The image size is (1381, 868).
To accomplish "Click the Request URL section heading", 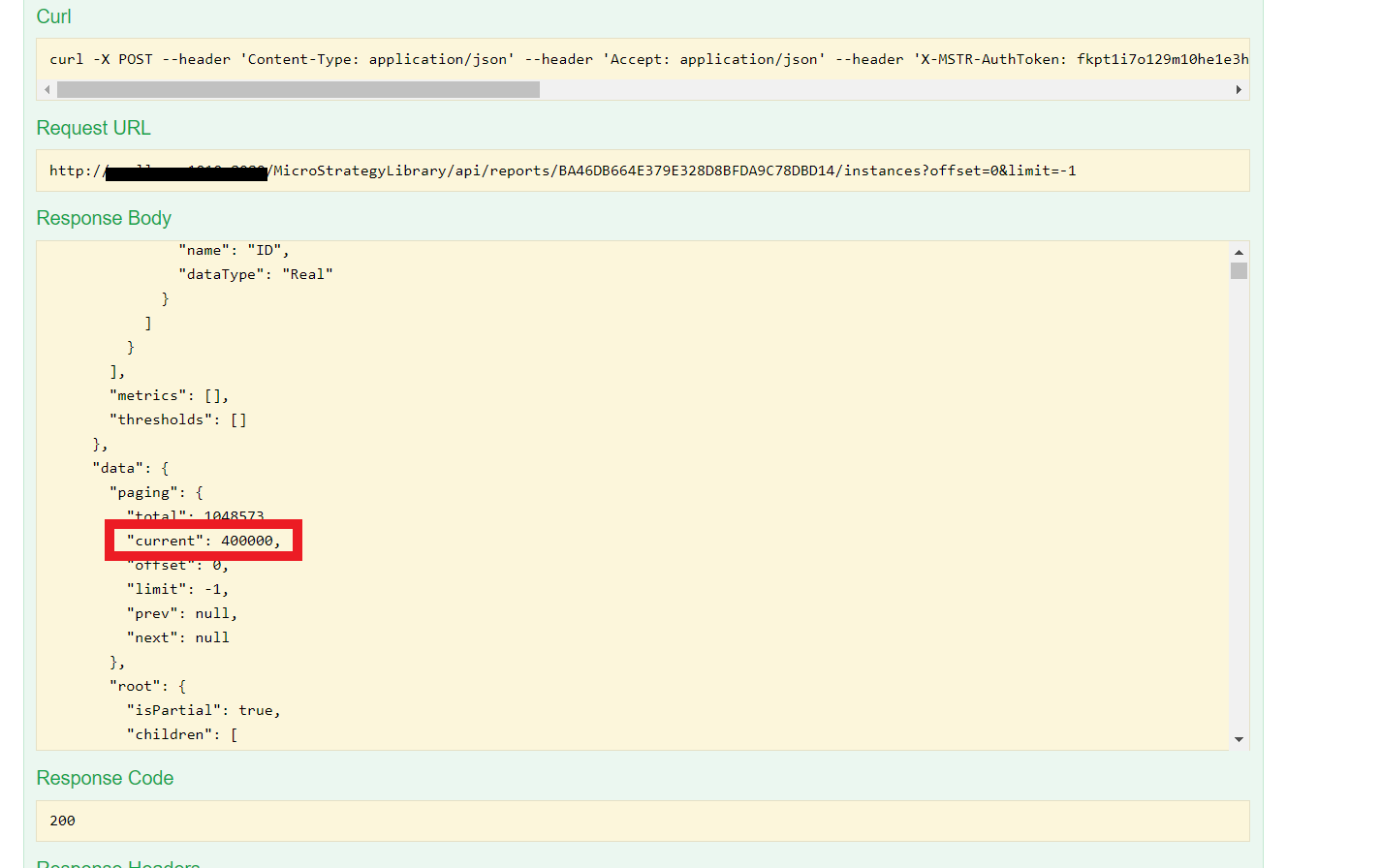I will click(x=93, y=127).
